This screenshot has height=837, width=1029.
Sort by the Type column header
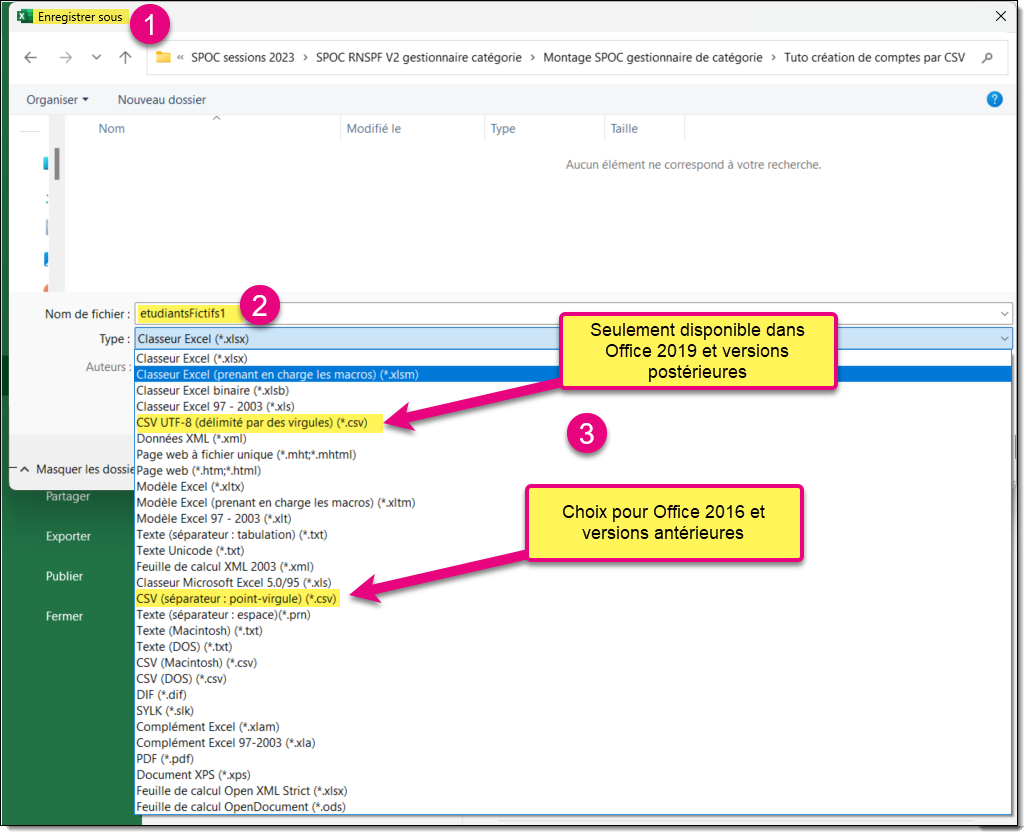point(503,129)
